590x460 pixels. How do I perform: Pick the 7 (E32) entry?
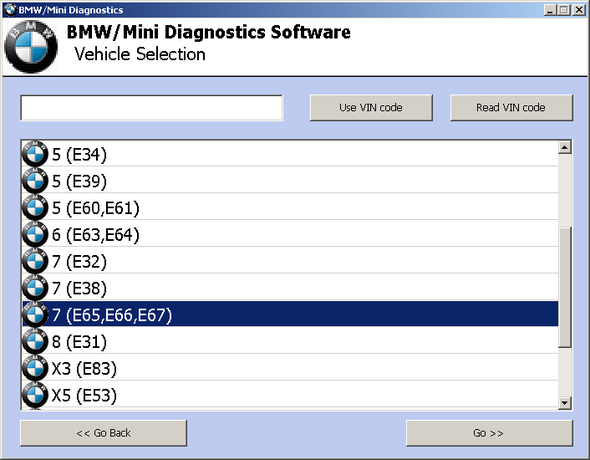290,261
